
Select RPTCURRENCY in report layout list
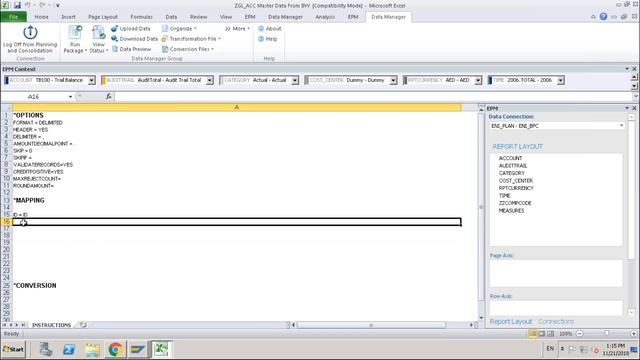516,188
